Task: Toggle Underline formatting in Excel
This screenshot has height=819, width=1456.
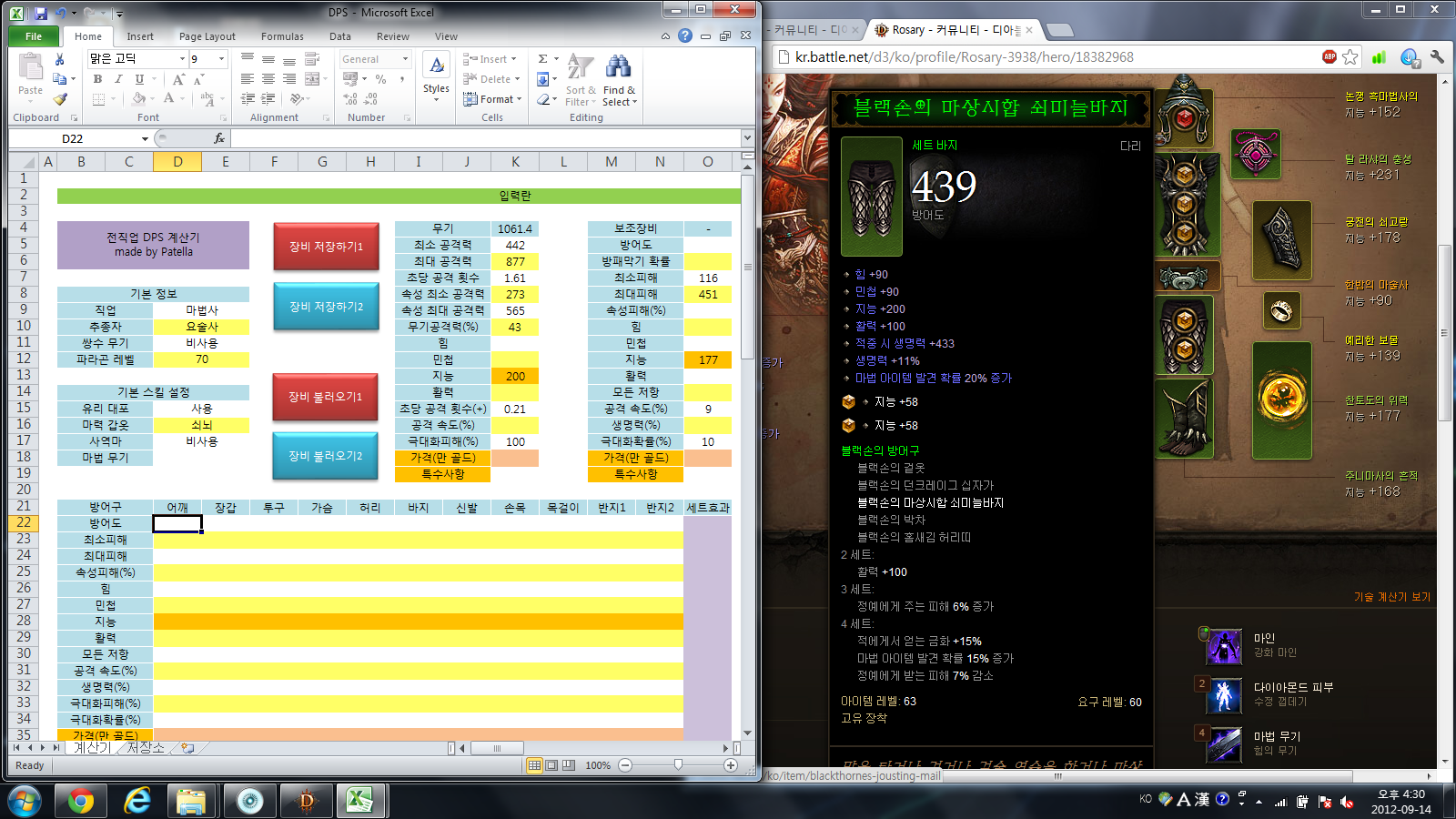Action: pyautogui.click(x=138, y=79)
